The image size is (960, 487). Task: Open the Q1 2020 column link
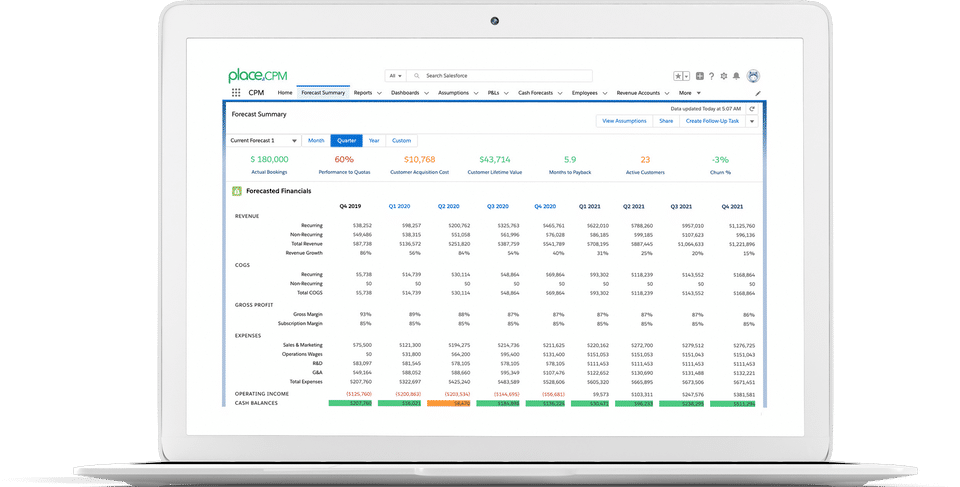pos(399,206)
